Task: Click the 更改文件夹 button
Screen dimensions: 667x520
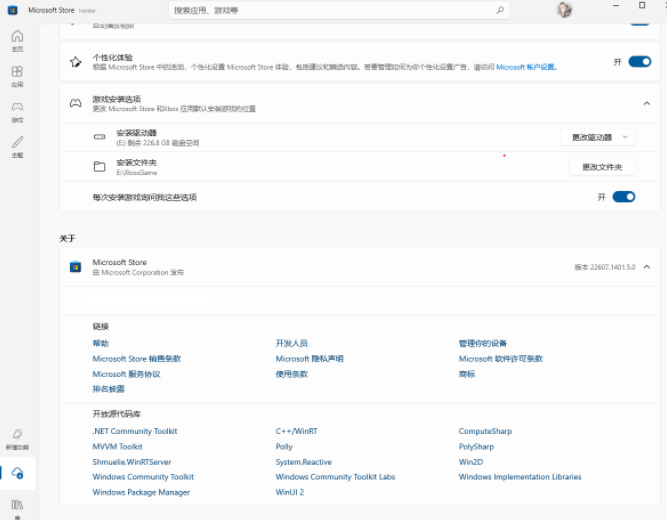Action: (x=602, y=167)
